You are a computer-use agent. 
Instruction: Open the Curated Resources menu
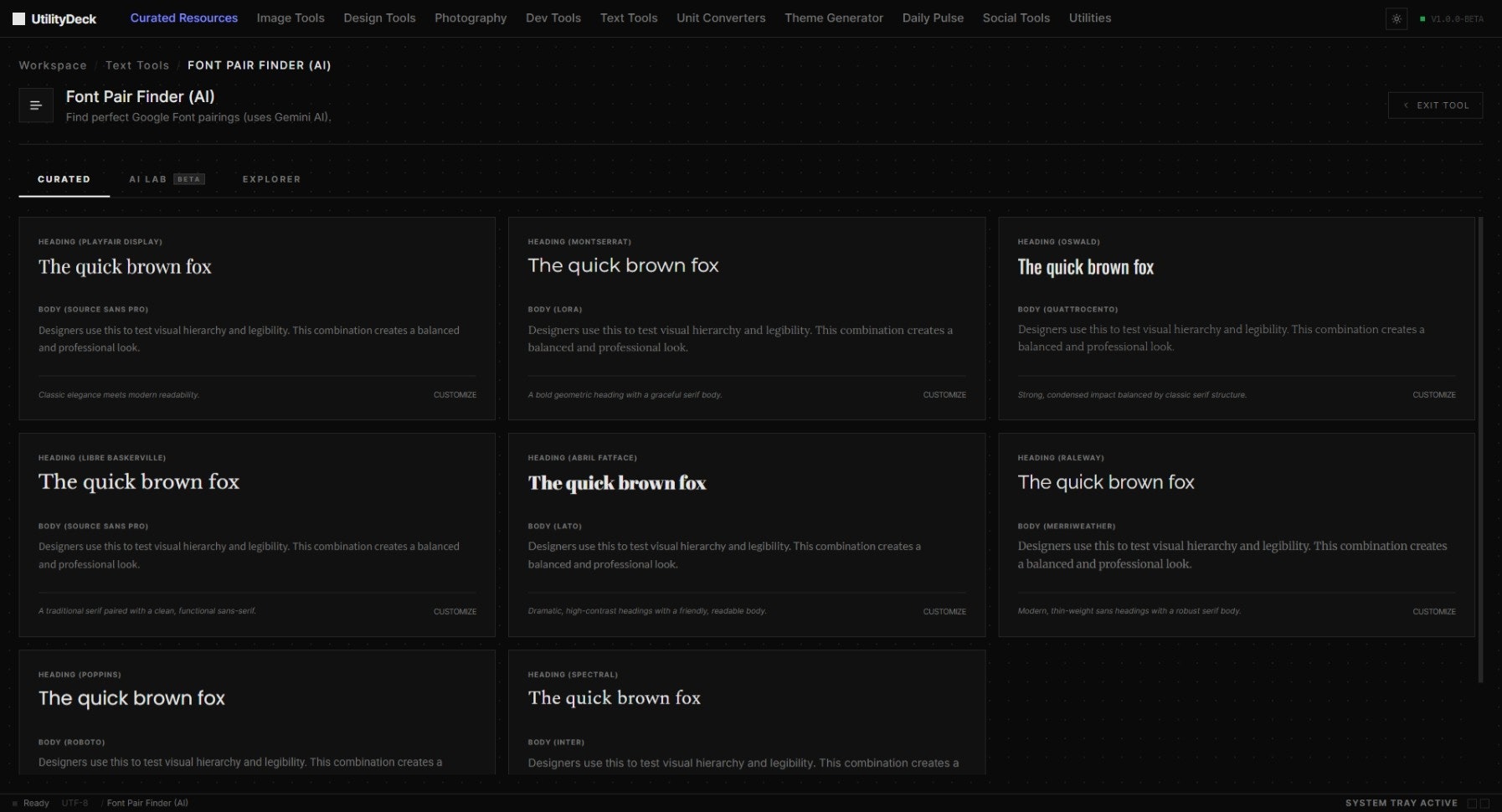(183, 18)
